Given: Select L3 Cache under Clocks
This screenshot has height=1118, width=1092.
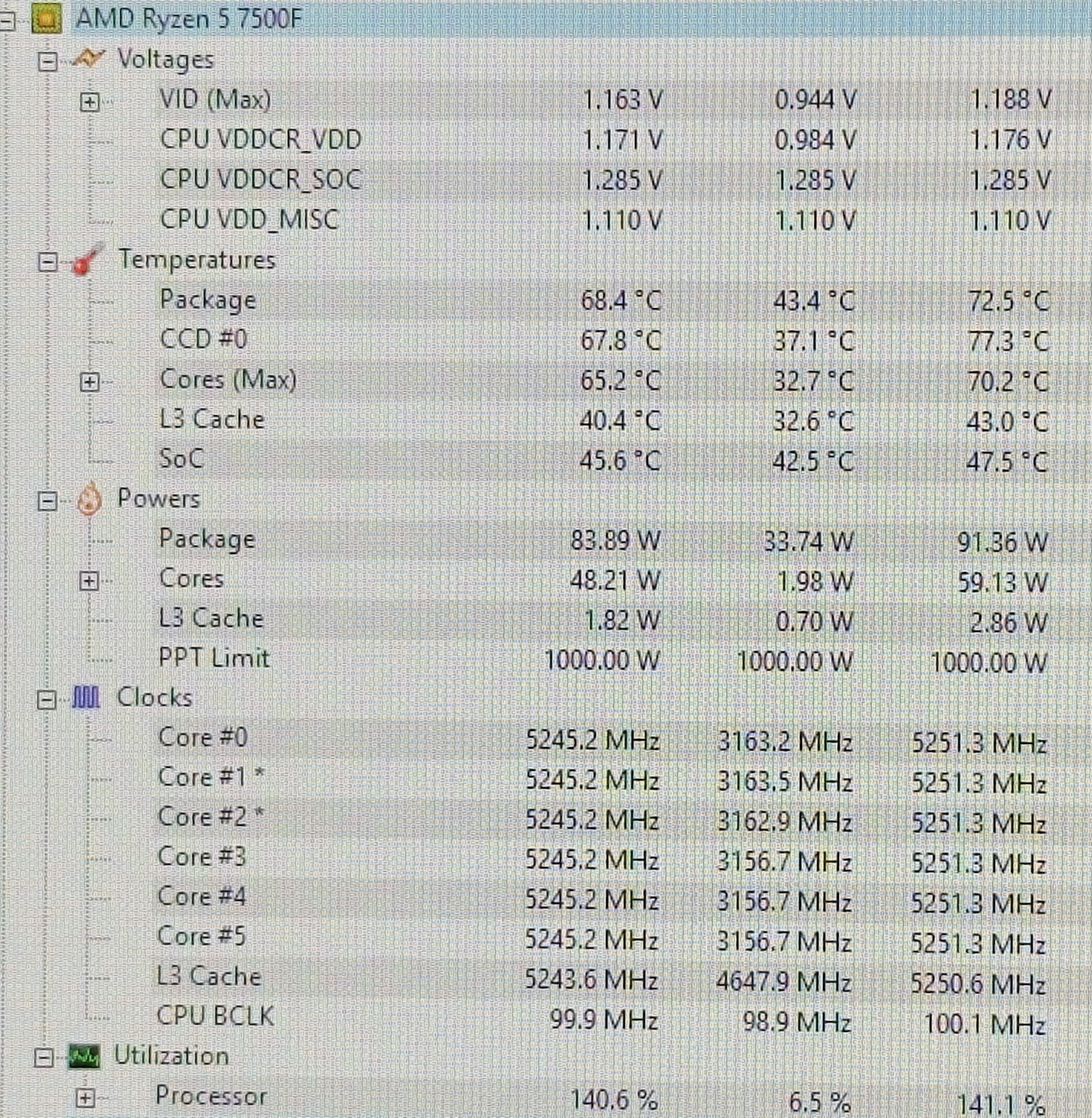Looking at the screenshot, I should (x=209, y=976).
